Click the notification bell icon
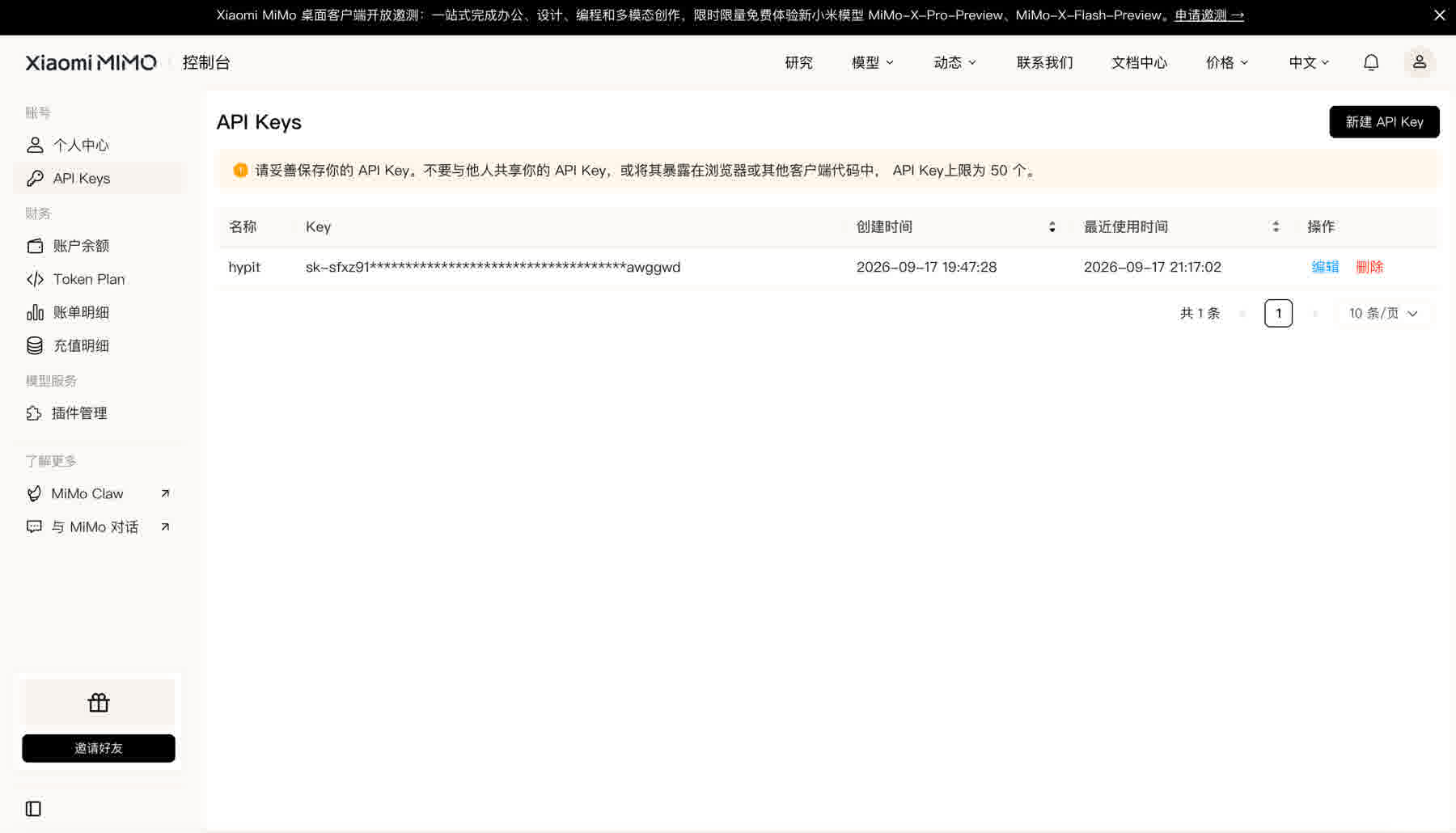The height and width of the screenshot is (833, 1456). pos(1371,62)
